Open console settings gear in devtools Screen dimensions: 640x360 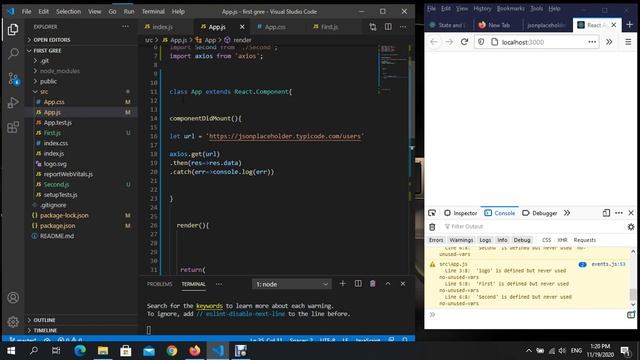click(631, 227)
